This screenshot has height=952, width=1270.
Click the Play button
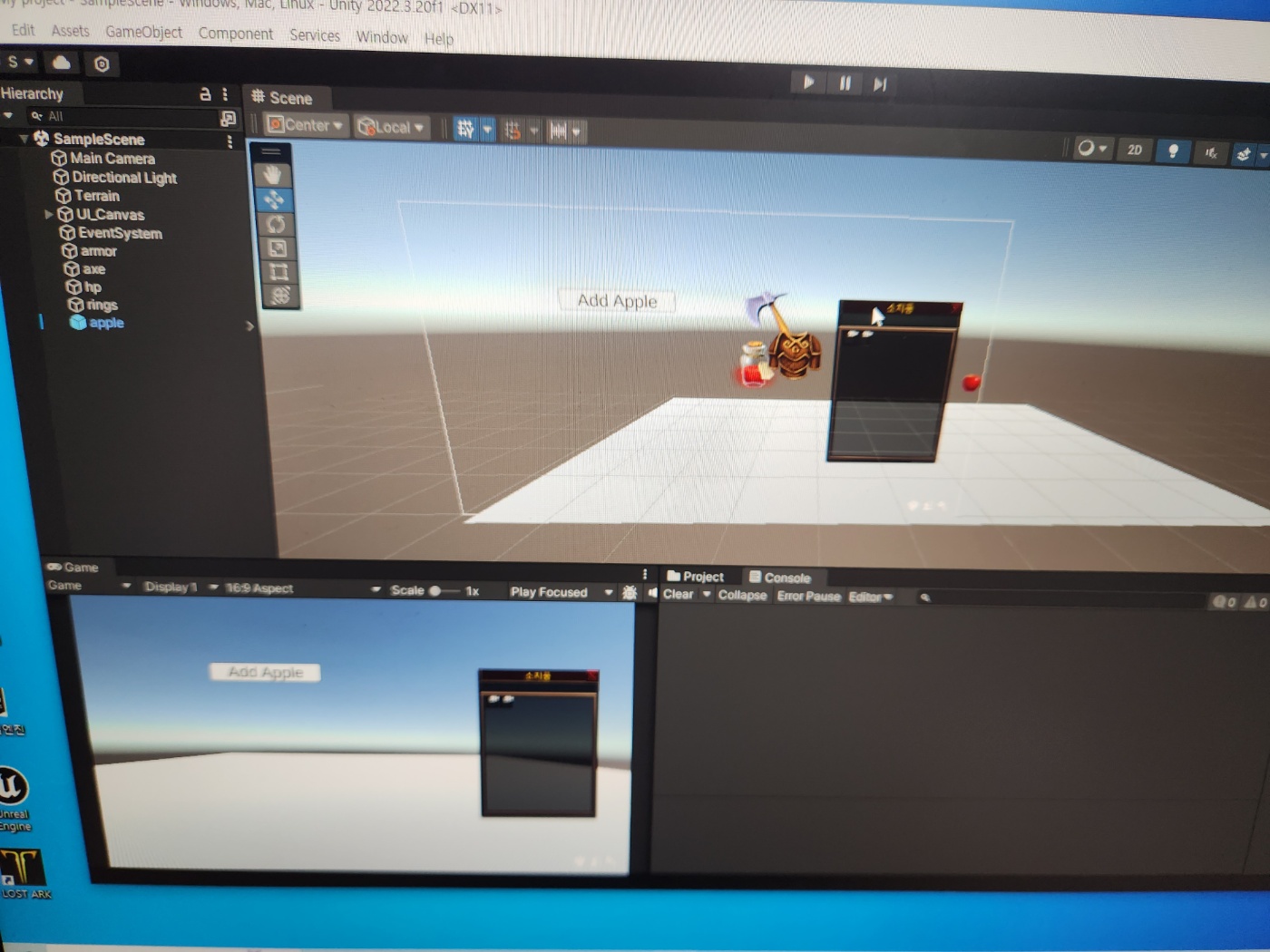coord(807,83)
